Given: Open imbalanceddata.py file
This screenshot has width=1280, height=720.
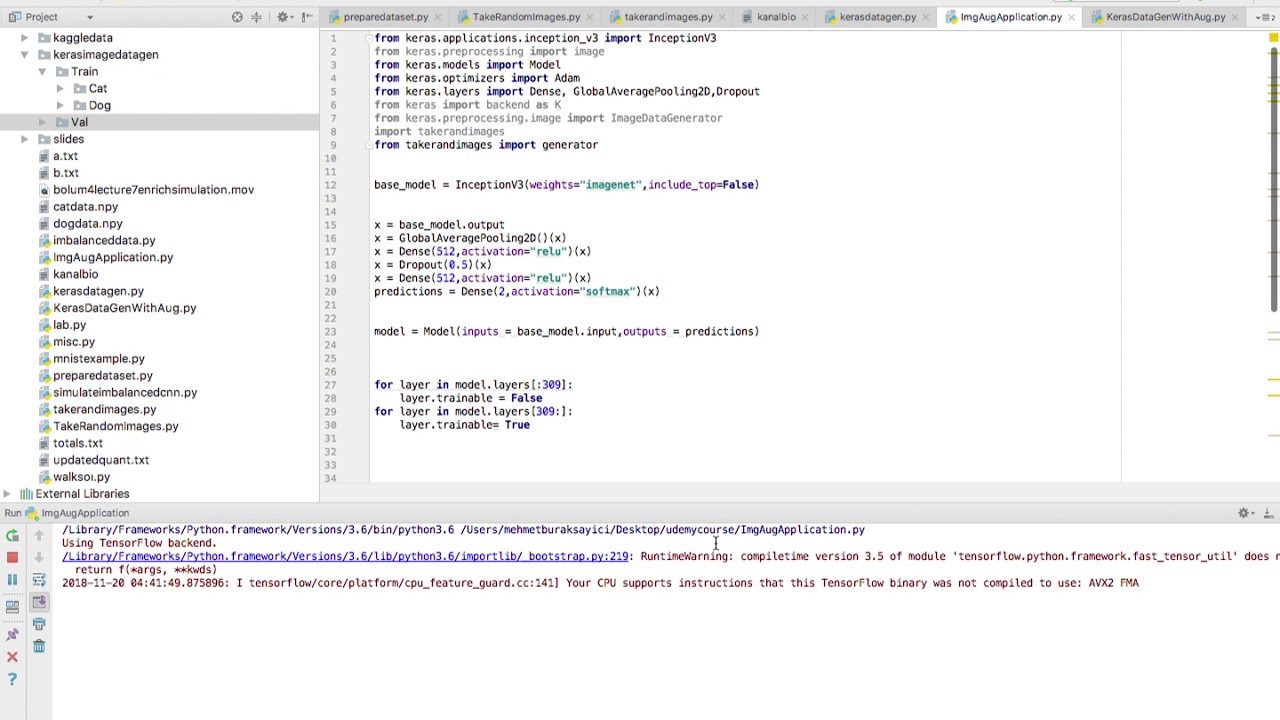Looking at the screenshot, I should tap(104, 241).
